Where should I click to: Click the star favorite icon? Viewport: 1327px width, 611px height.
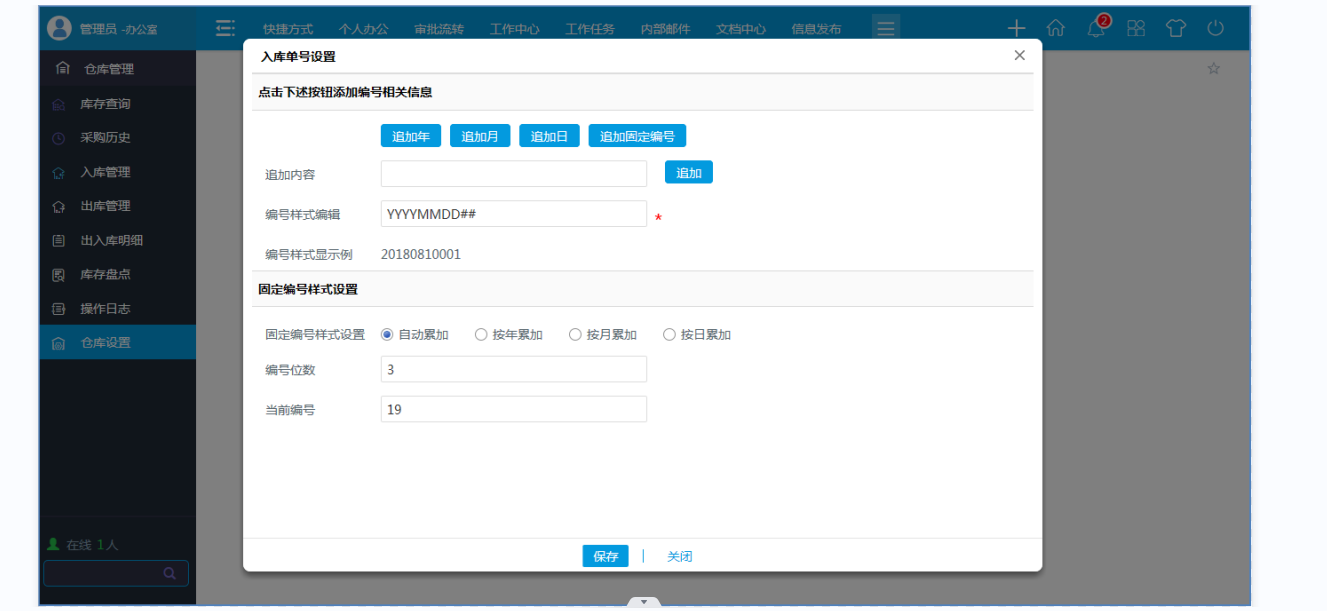click(1213, 69)
